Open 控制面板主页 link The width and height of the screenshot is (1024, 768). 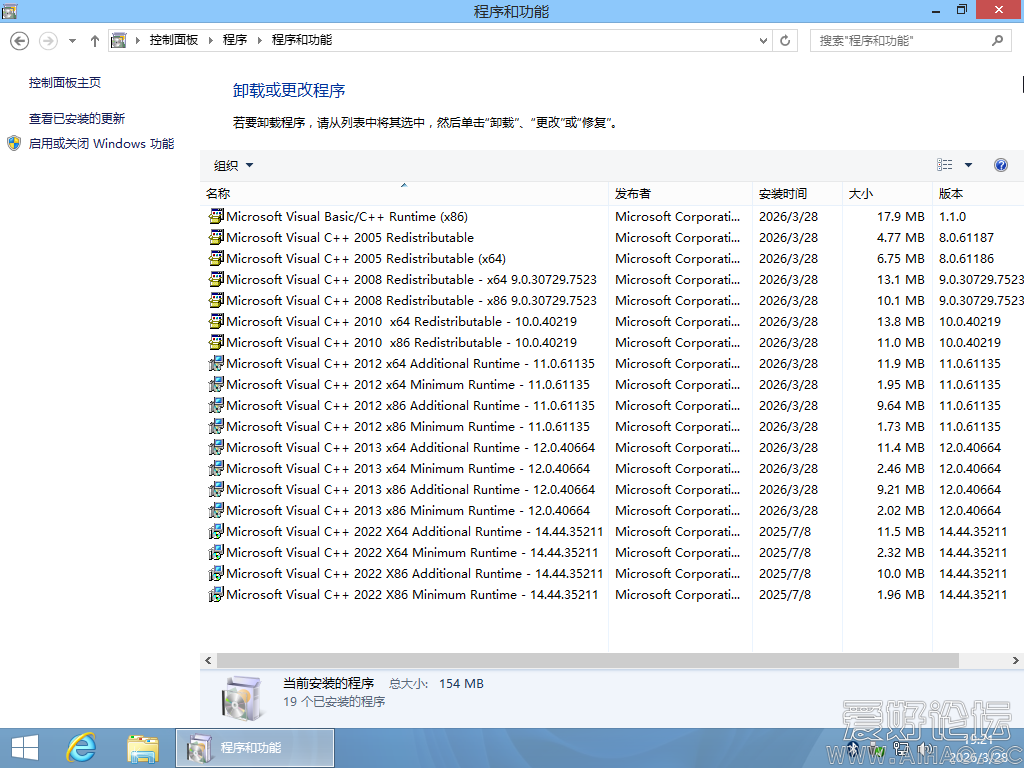point(65,82)
